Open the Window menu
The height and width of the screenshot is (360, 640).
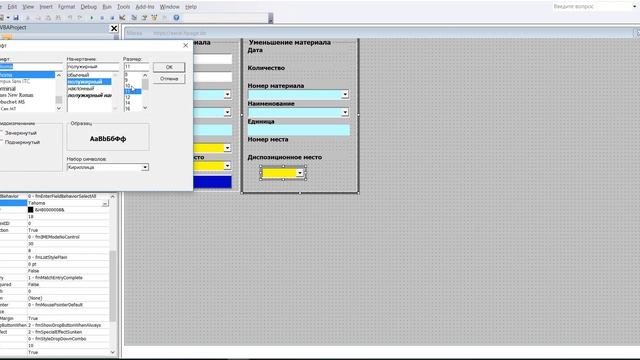pyautogui.click(x=169, y=7)
